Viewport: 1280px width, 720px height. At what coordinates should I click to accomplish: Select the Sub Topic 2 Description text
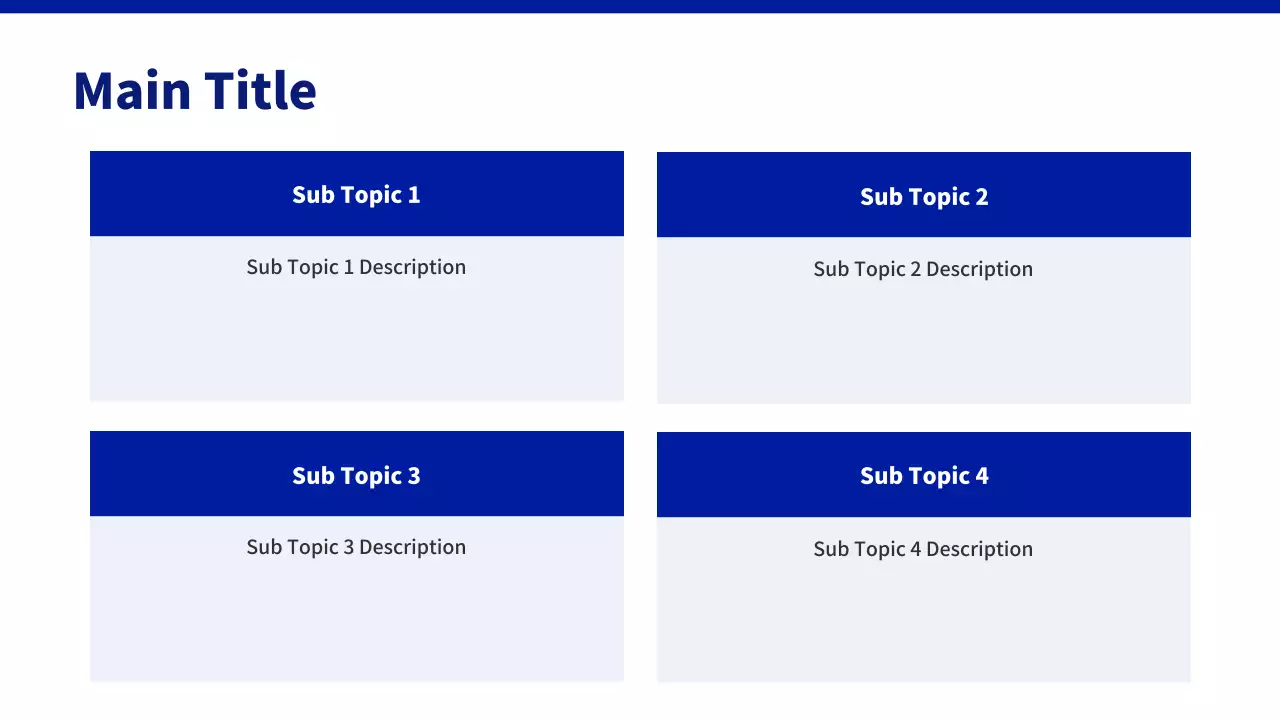[x=923, y=269]
